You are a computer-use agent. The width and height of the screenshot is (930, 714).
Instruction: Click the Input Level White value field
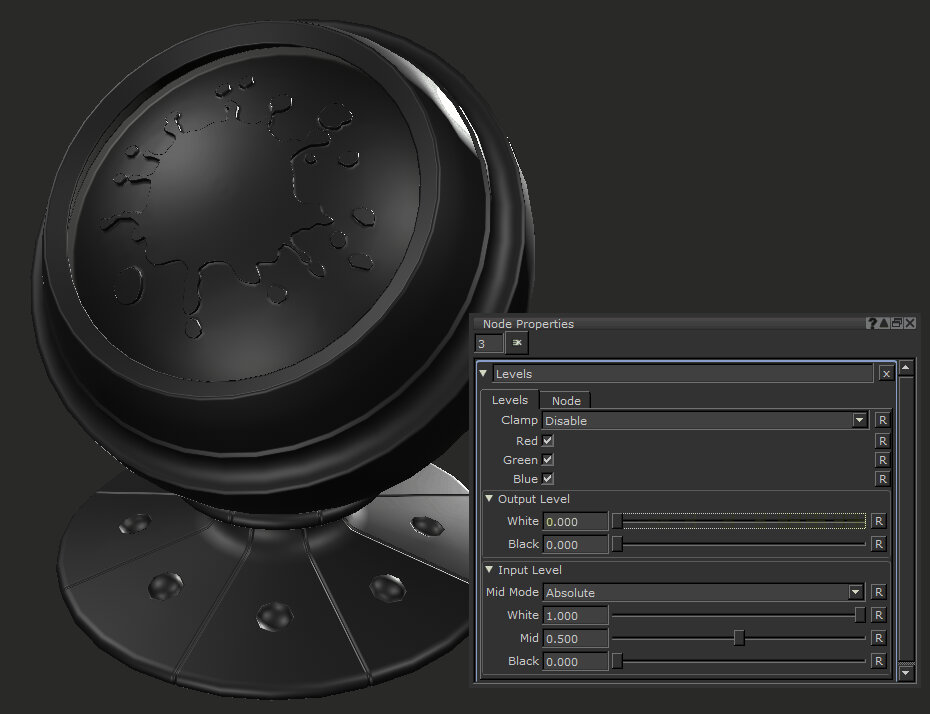tap(575, 615)
